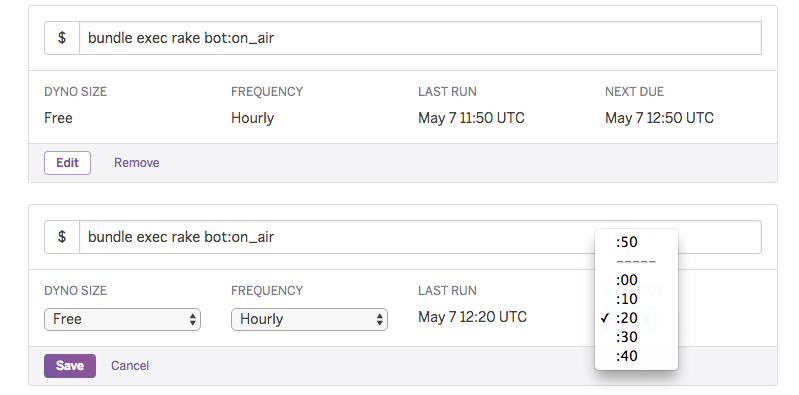Remove the first scheduled job

[x=137, y=163]
